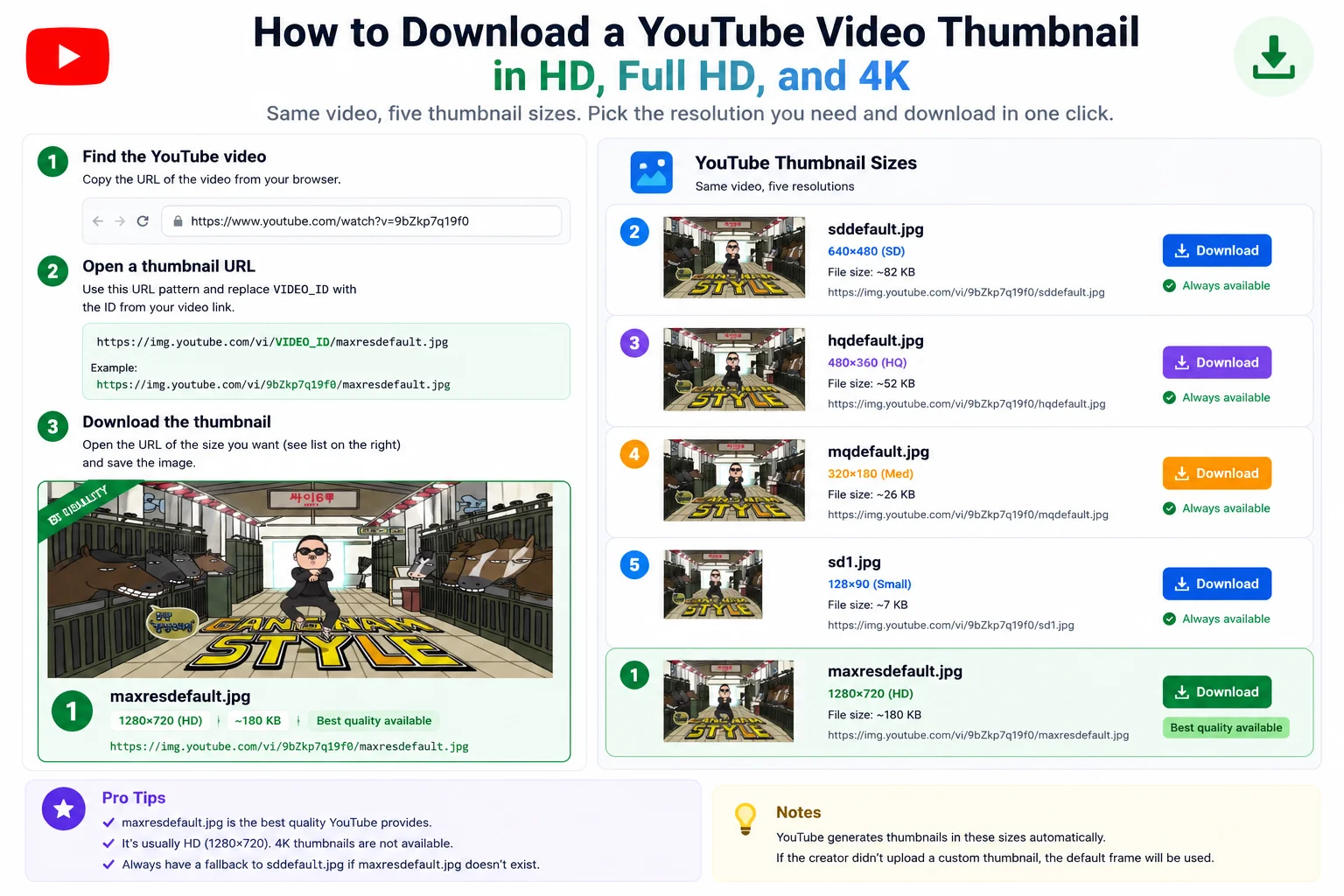Click the Best quality available badge under Download
Screen dimensions: 1344x896
1226,728
